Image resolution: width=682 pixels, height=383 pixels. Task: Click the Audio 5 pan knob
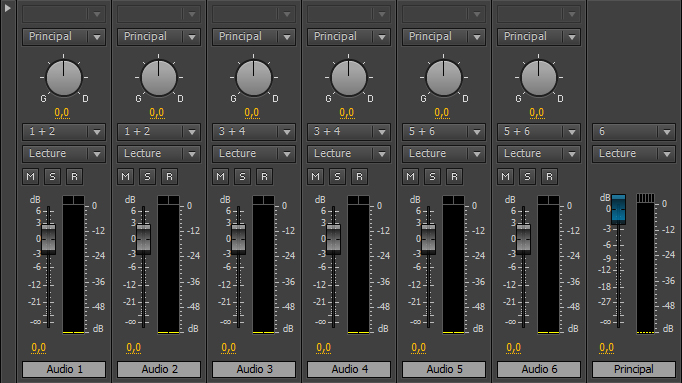[444, 78]
